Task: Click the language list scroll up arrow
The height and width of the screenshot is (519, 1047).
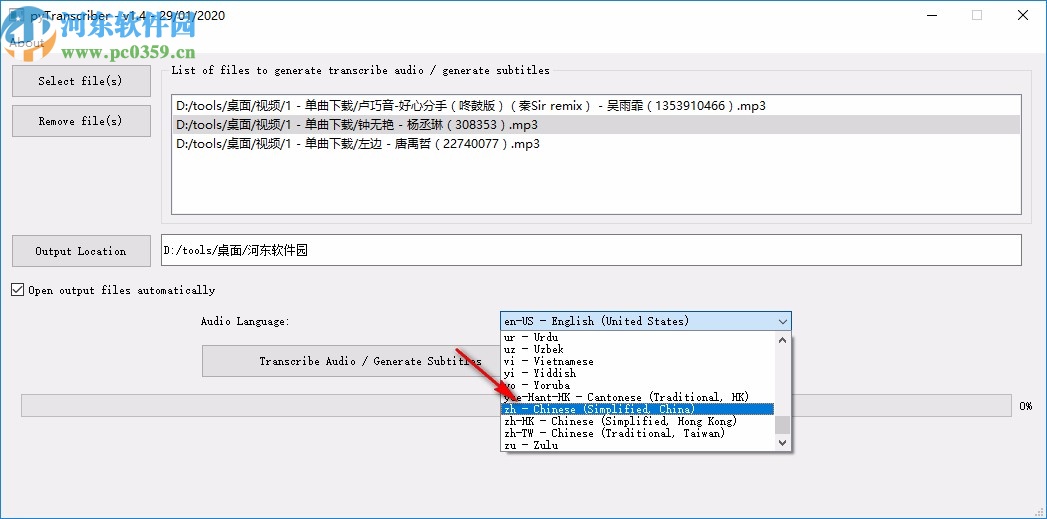Action: [x=783, y=339]
